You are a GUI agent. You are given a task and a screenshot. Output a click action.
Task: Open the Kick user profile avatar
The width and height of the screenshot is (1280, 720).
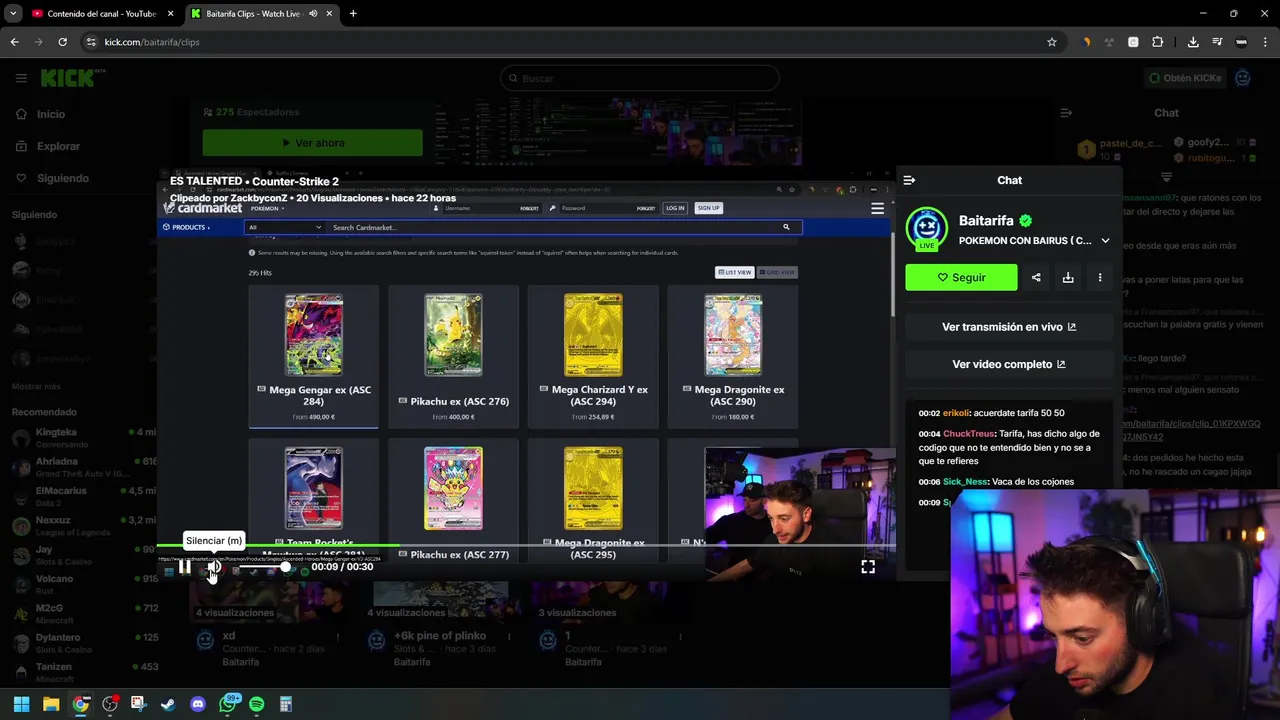pyautogui.click(x=1243, y=78)
